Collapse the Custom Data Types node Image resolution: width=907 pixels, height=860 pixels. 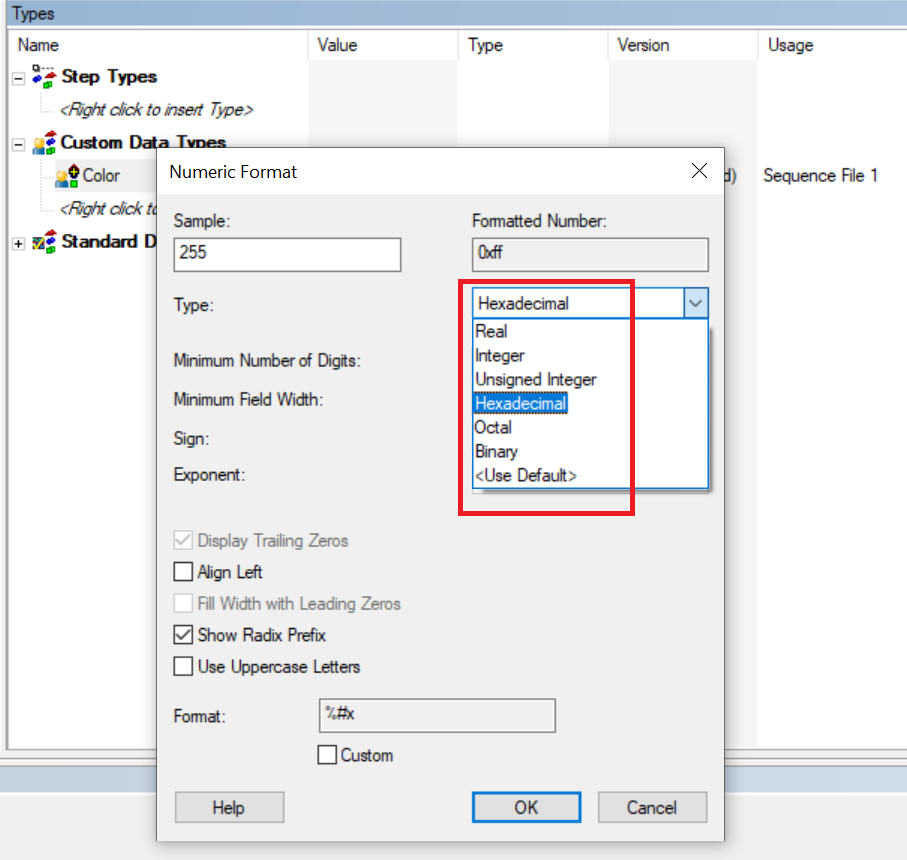click(x=18, y=144)
